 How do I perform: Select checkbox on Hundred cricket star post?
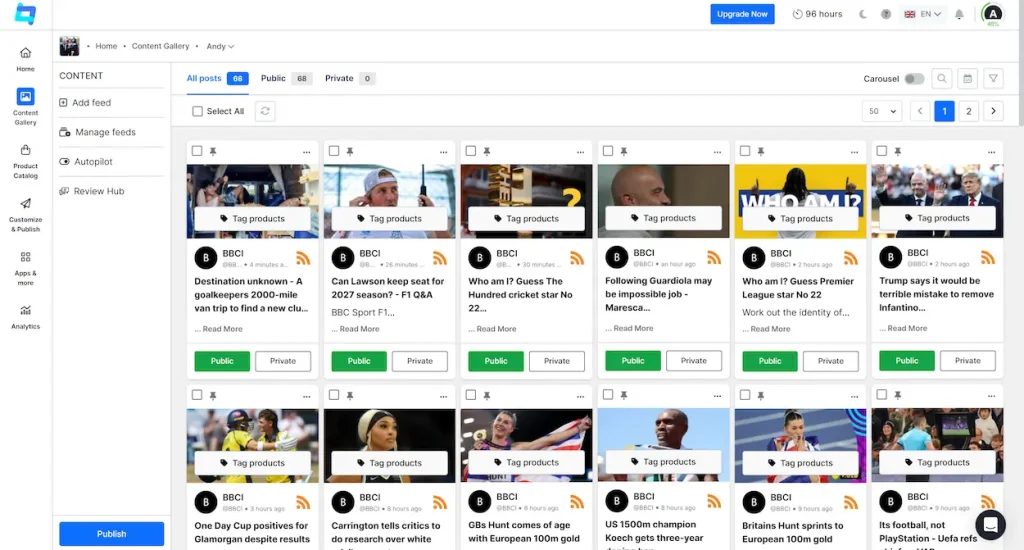point(471,151)
